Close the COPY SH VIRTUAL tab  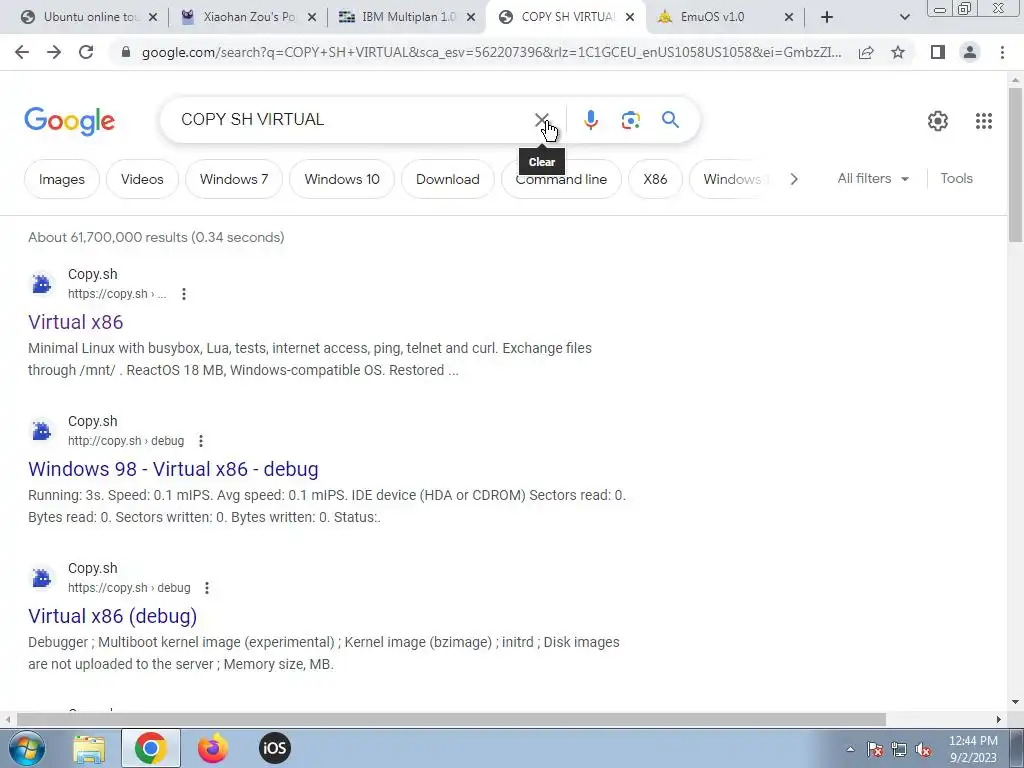coord(630,18)
